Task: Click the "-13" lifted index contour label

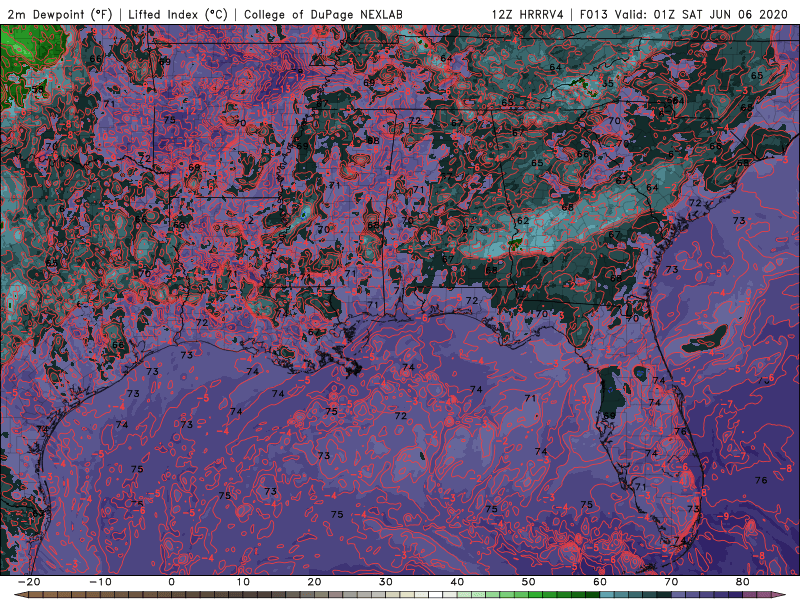Action: (282, 89)
